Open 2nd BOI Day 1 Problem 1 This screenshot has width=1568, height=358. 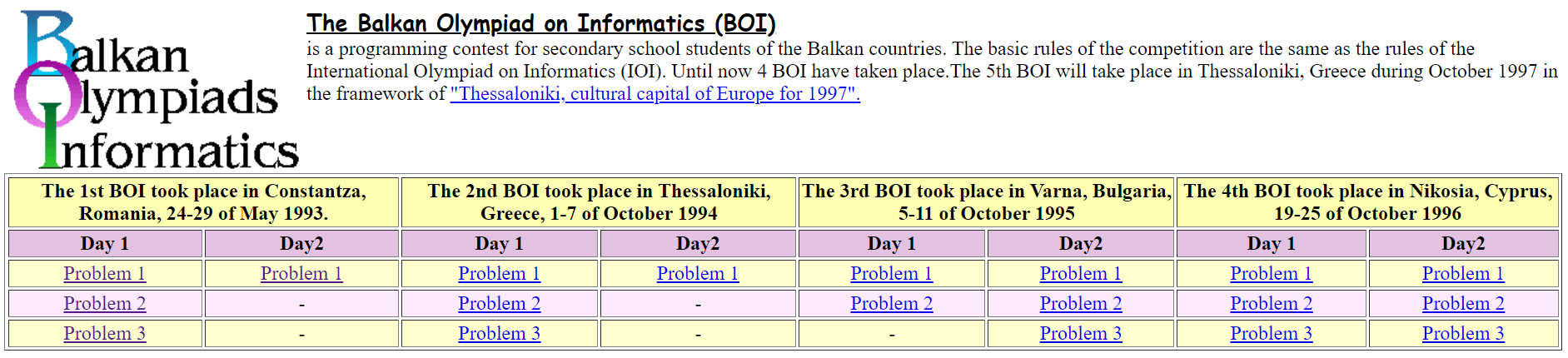click(499, 274)
